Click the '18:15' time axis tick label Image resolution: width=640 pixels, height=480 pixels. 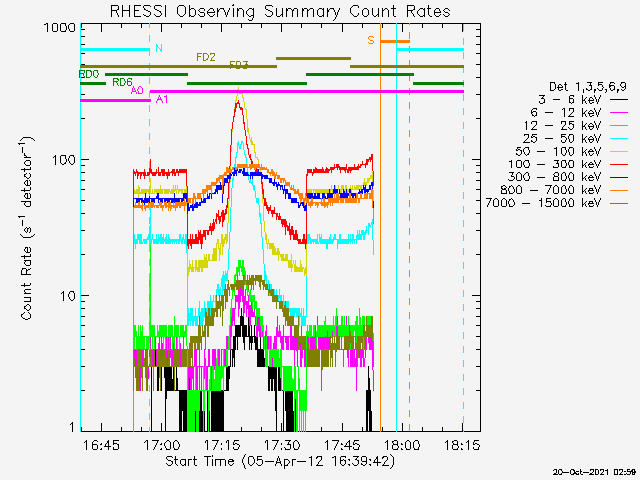click(x=462, y=445)
